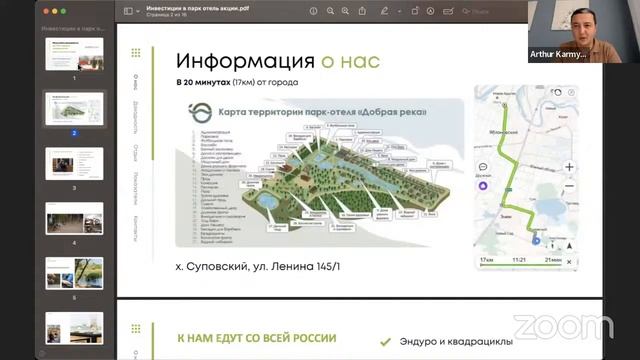This screenshot has width=640, height=360.
Task: Click the page counter under the title
Action: click(x=167, y=15)
